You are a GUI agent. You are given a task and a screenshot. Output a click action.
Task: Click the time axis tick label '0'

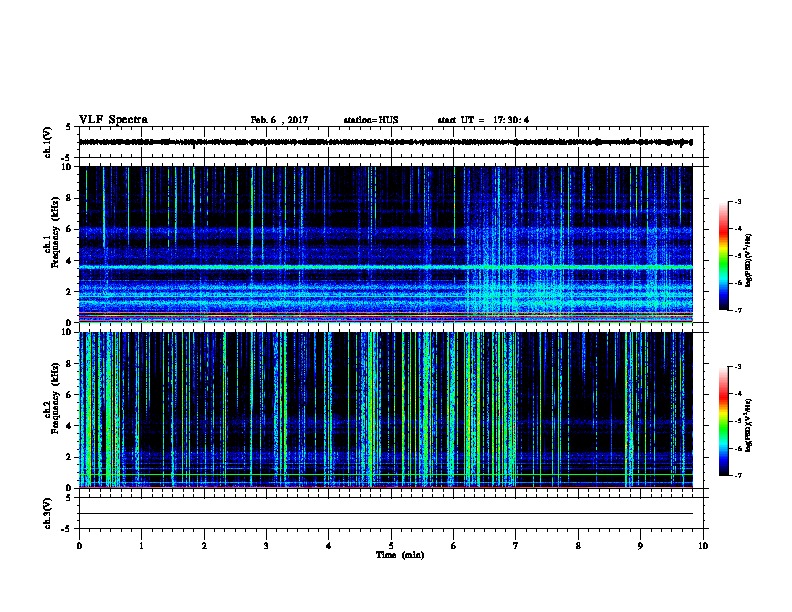(x=79, y=546)
